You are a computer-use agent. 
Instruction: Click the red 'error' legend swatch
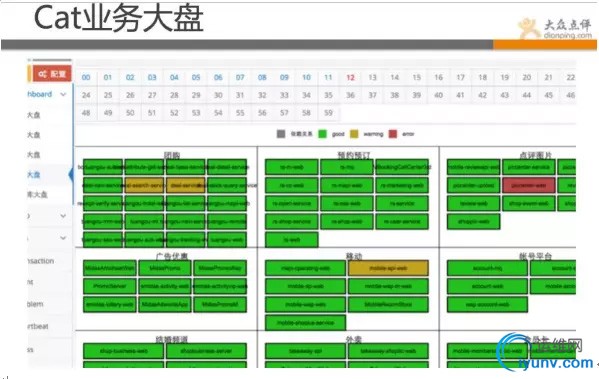click(393, 134)
